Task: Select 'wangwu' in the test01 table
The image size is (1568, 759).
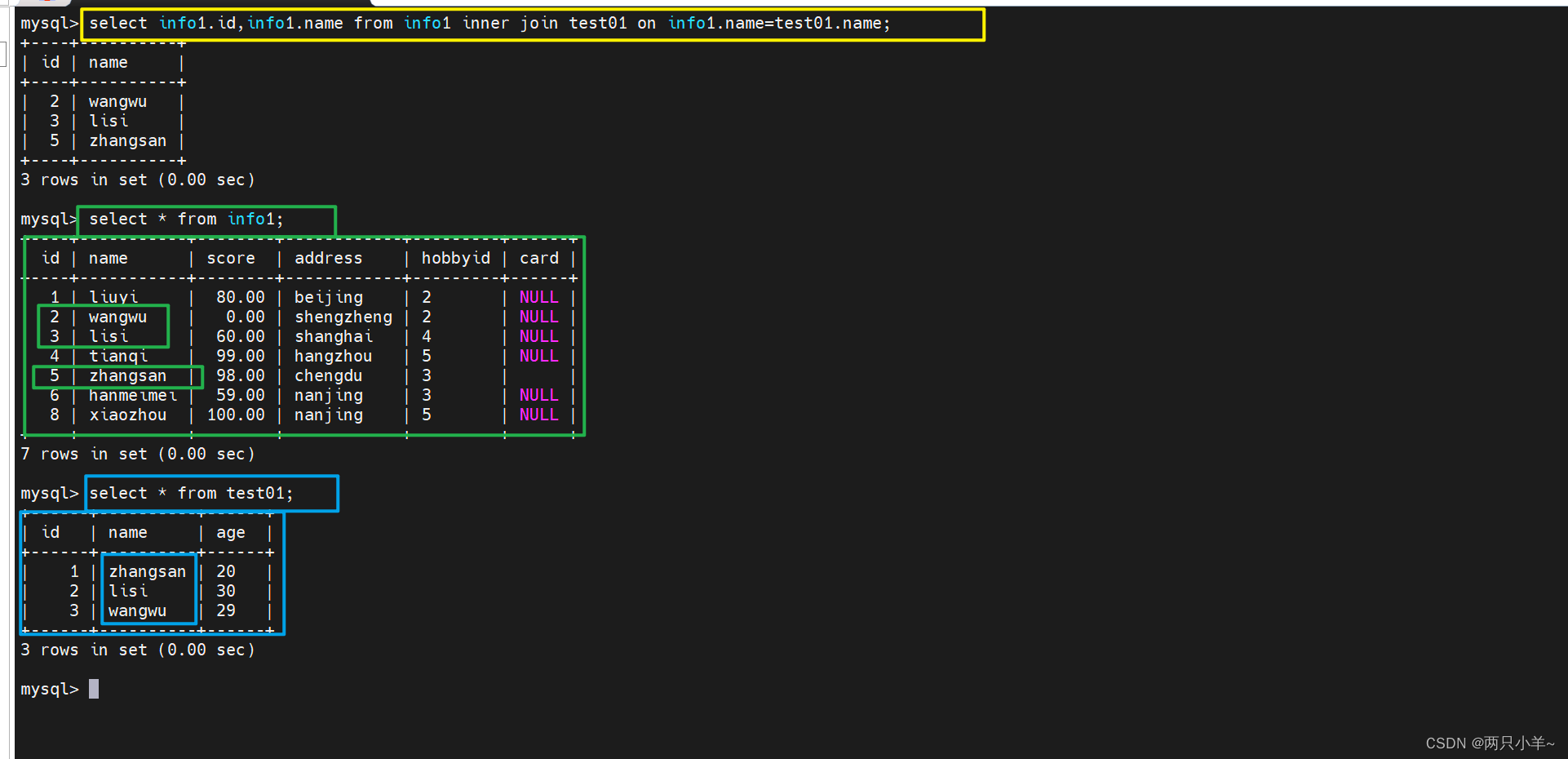Action: 137,611
